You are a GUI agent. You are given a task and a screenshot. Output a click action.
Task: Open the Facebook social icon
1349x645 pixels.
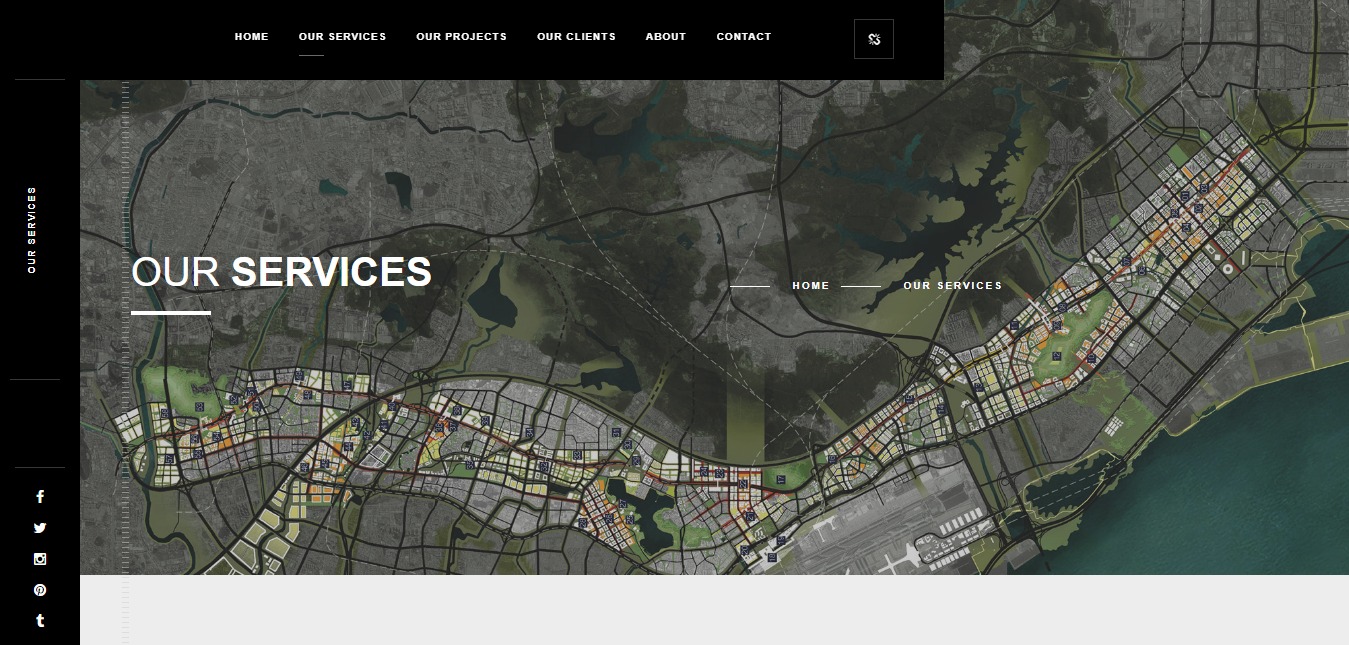click(40, 497)
